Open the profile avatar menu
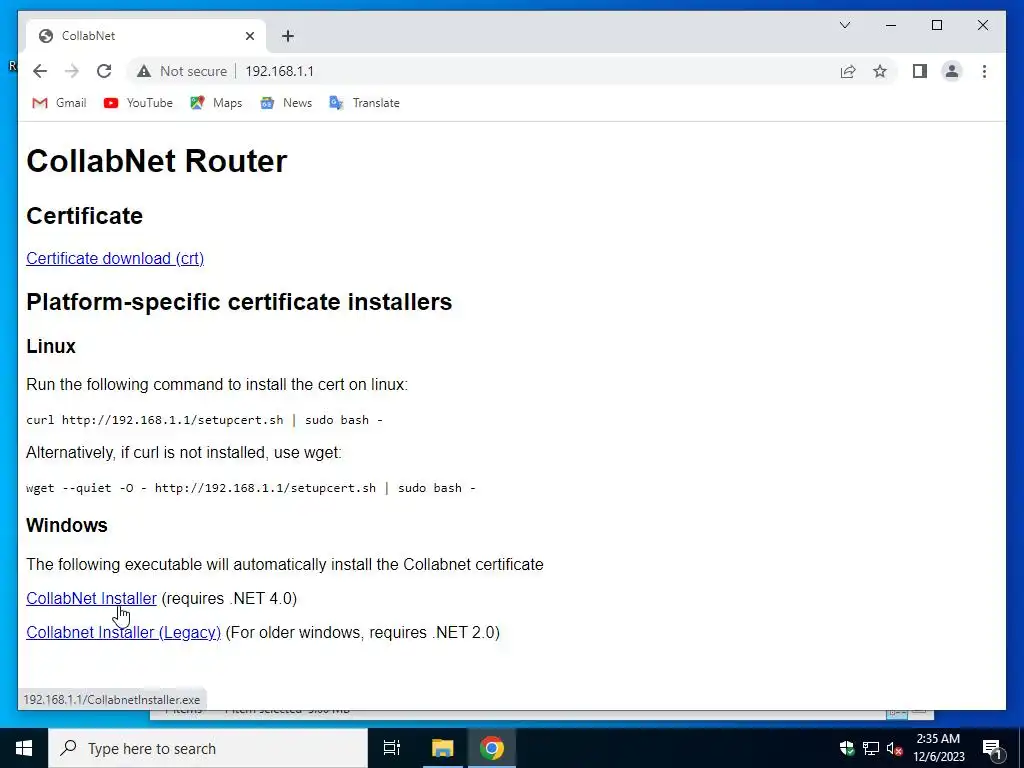1024x768 pixels. [952, 71]
